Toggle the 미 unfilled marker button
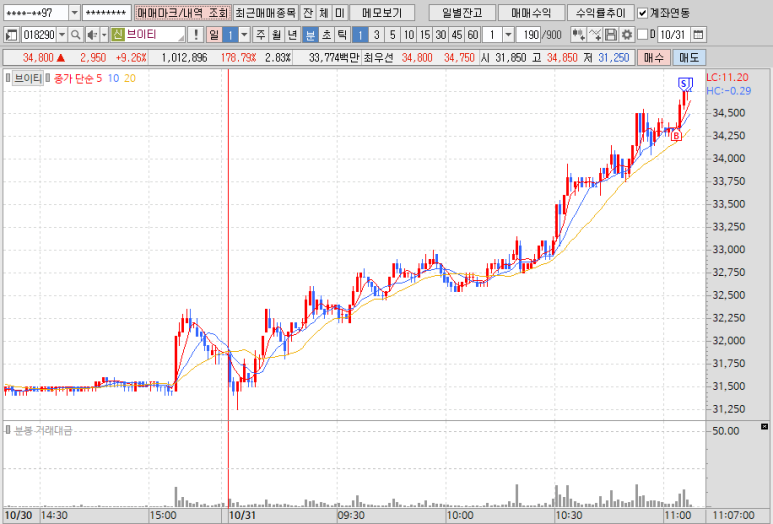Image resolution: width=773 pixels, height=524 pixels. pyautogui.click(x=340, y=13)
